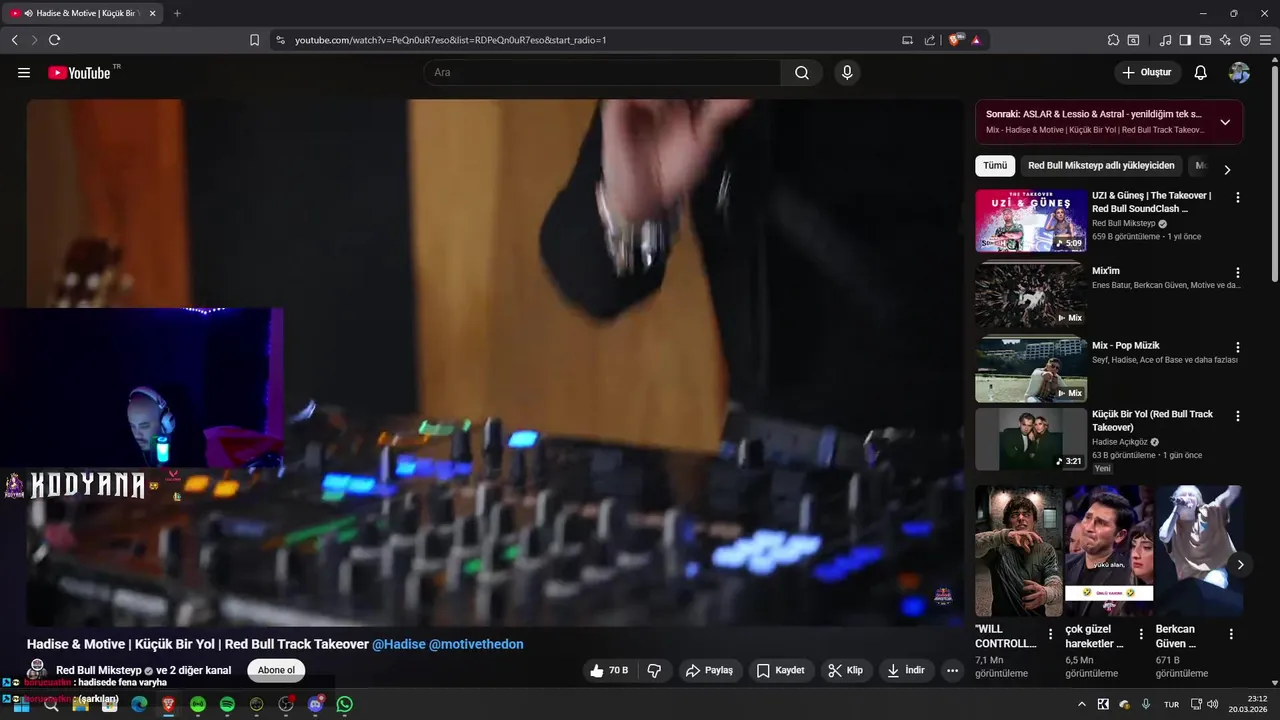
Task: Focus the Ara search input field
Action: click(x=603, y=73)
